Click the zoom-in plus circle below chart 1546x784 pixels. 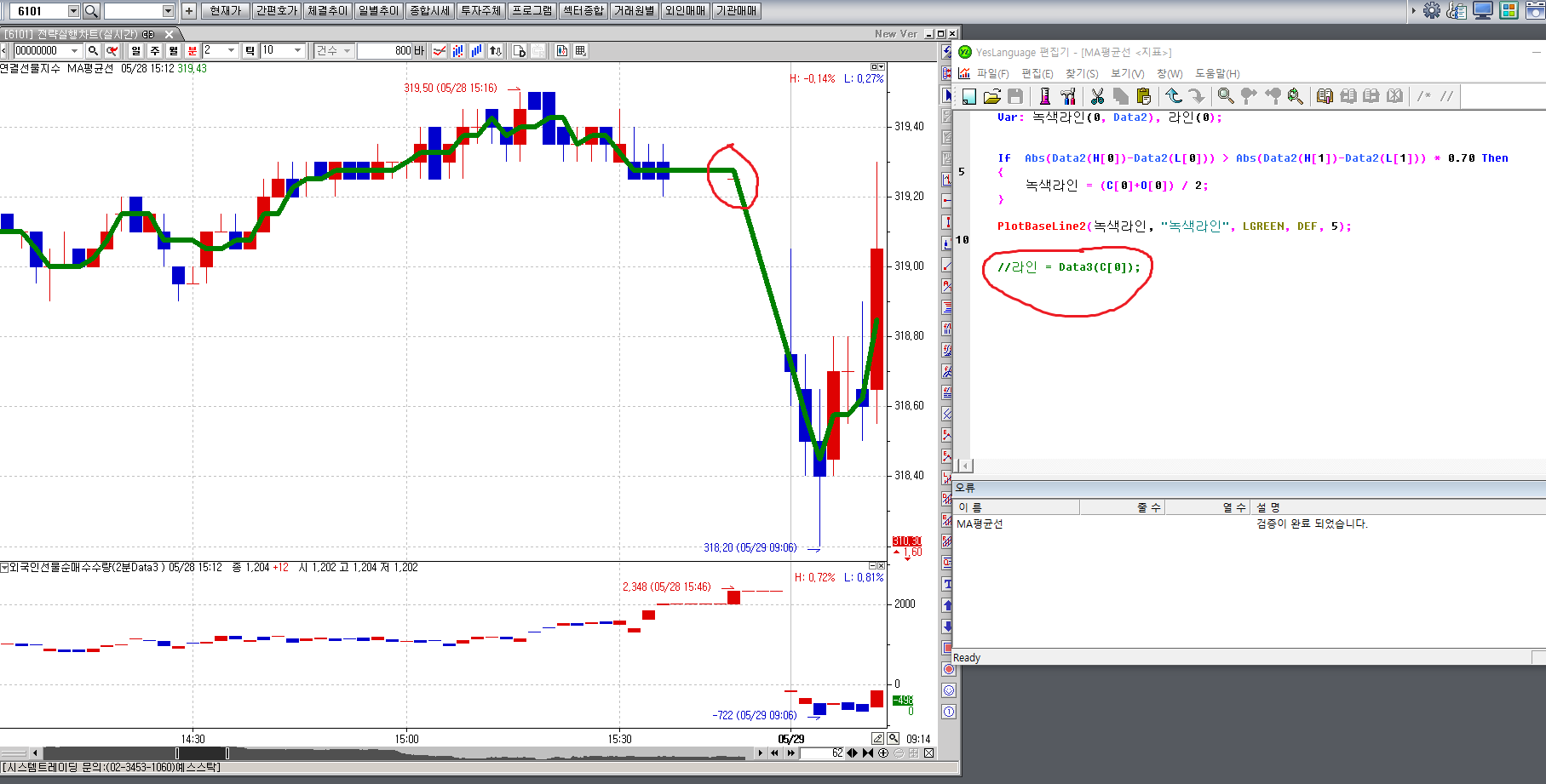point(883,753)
